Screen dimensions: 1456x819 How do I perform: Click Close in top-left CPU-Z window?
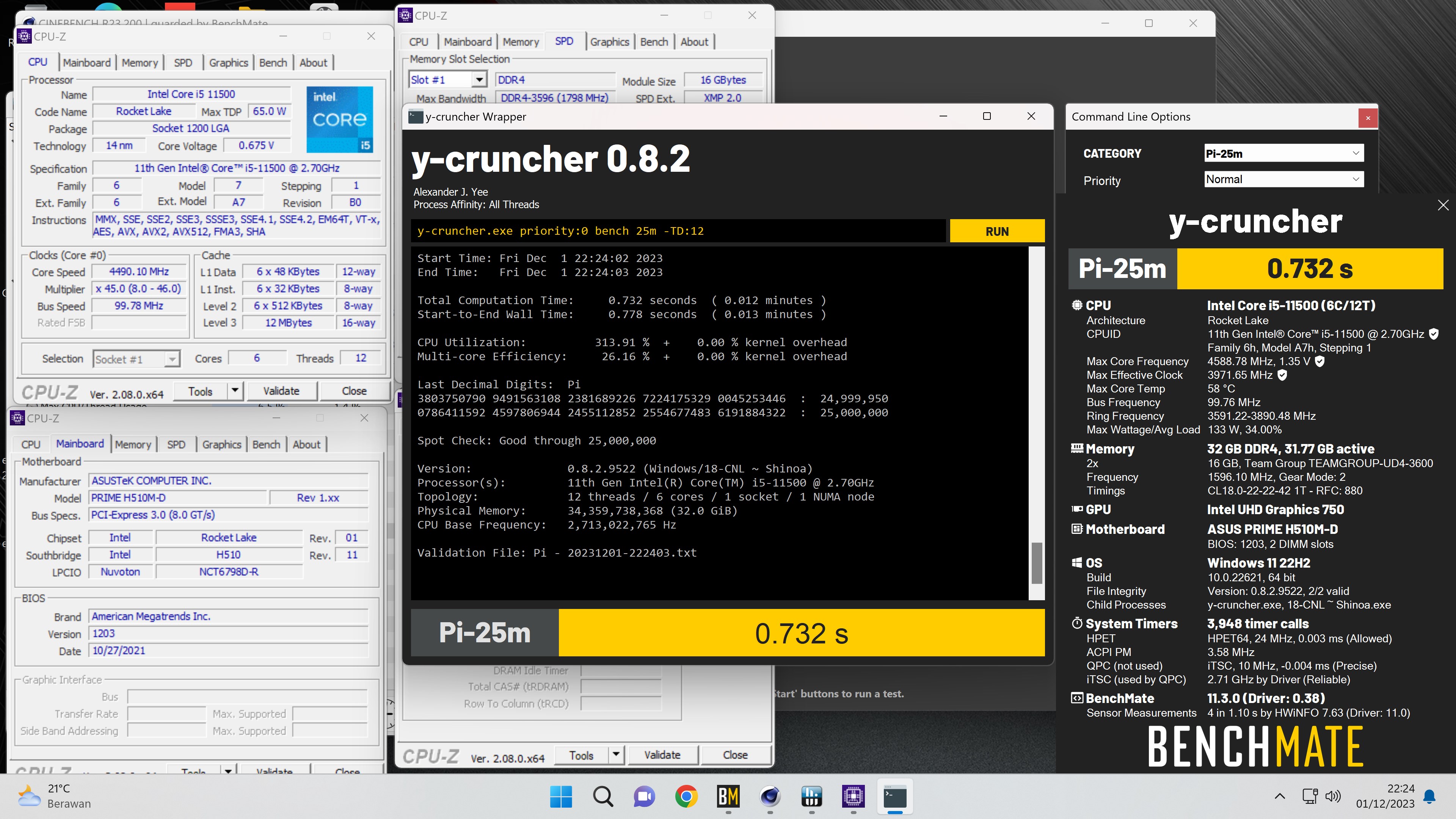354,391
